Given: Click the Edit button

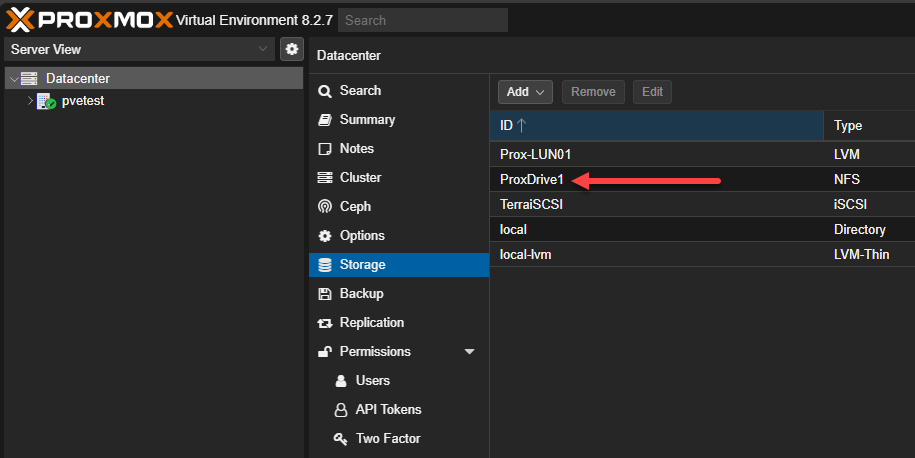Looking at the screenshot, I should coord(652,92).
